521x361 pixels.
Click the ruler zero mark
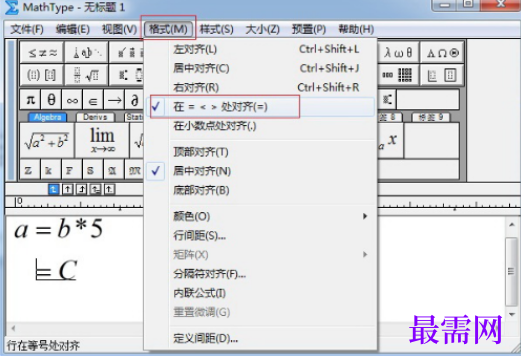pos(20,201)
